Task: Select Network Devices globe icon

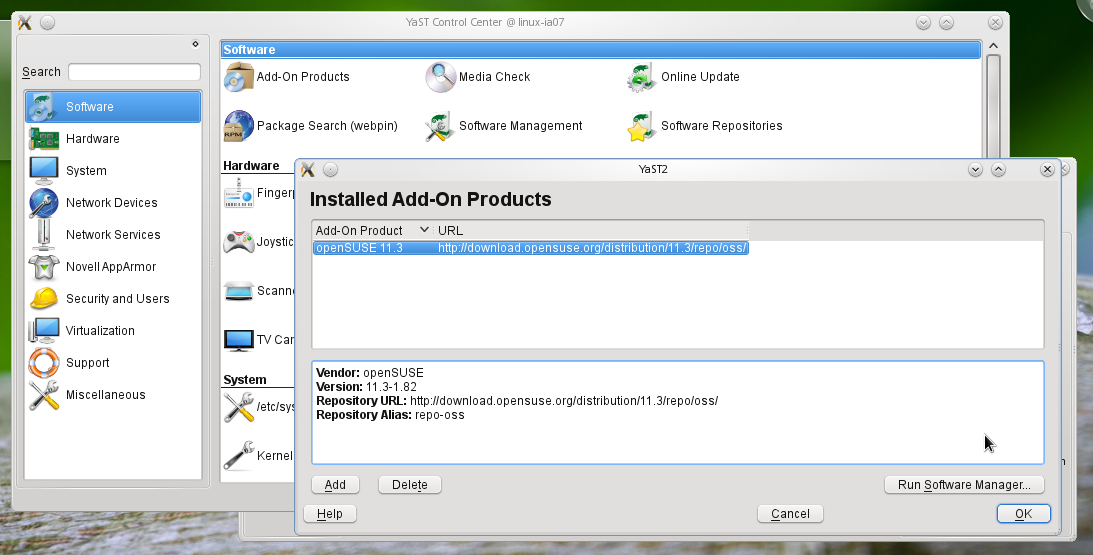Action: pyautogui.click(x=44, y=203)
